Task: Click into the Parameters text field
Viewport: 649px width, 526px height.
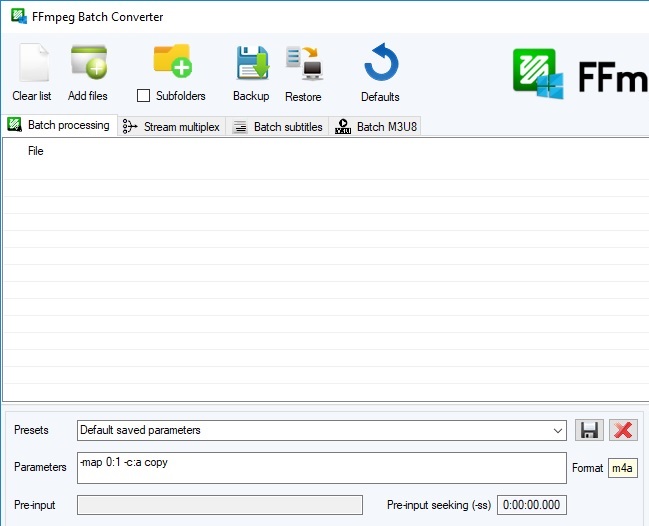Action: coord(322,468)
